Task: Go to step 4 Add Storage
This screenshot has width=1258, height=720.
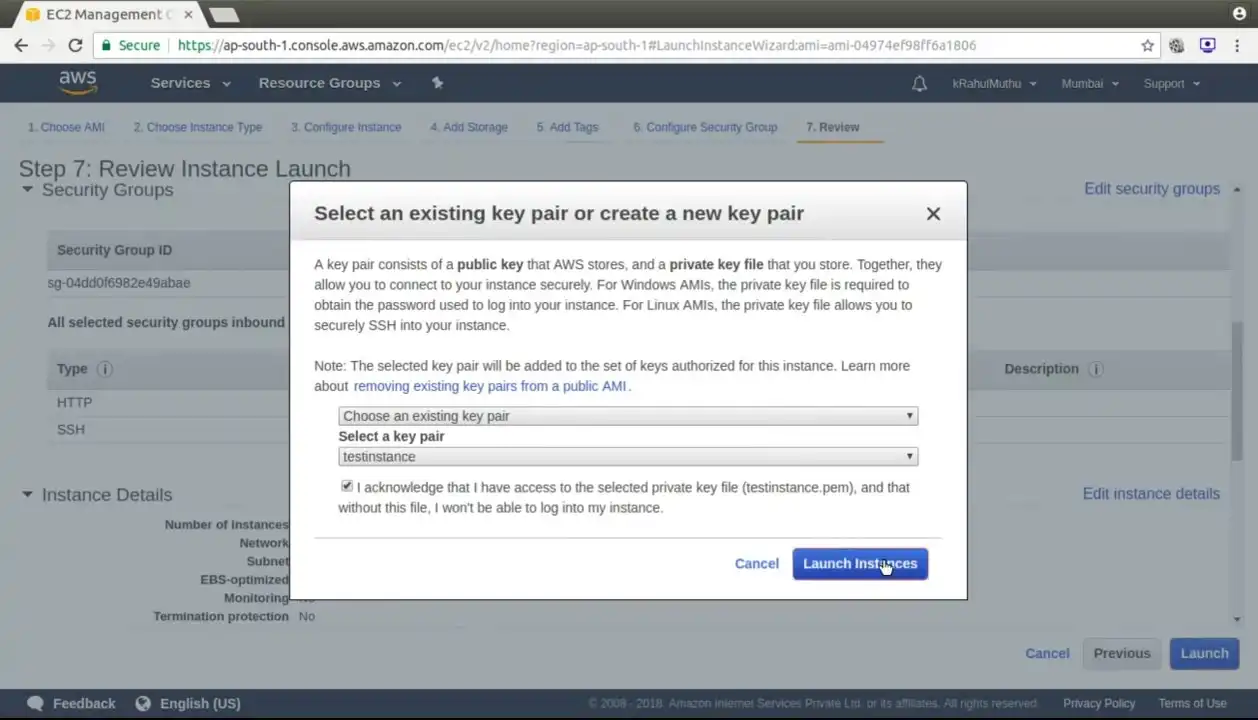Action: click(x=469, y=127)
